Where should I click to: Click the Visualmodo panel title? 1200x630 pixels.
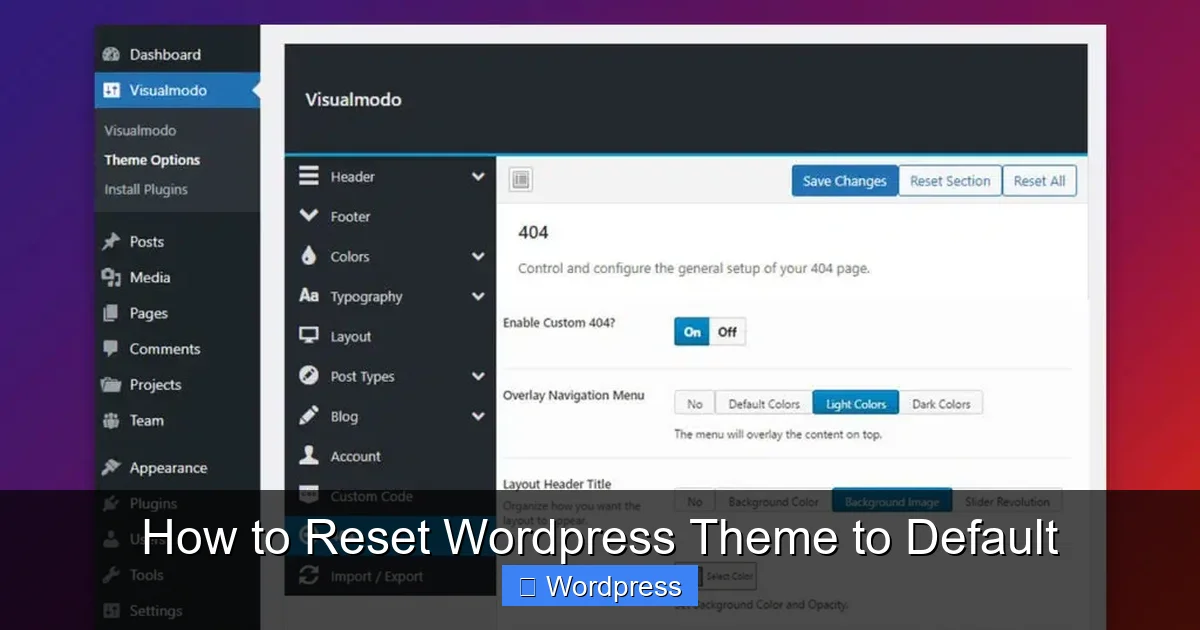[353, 100]
